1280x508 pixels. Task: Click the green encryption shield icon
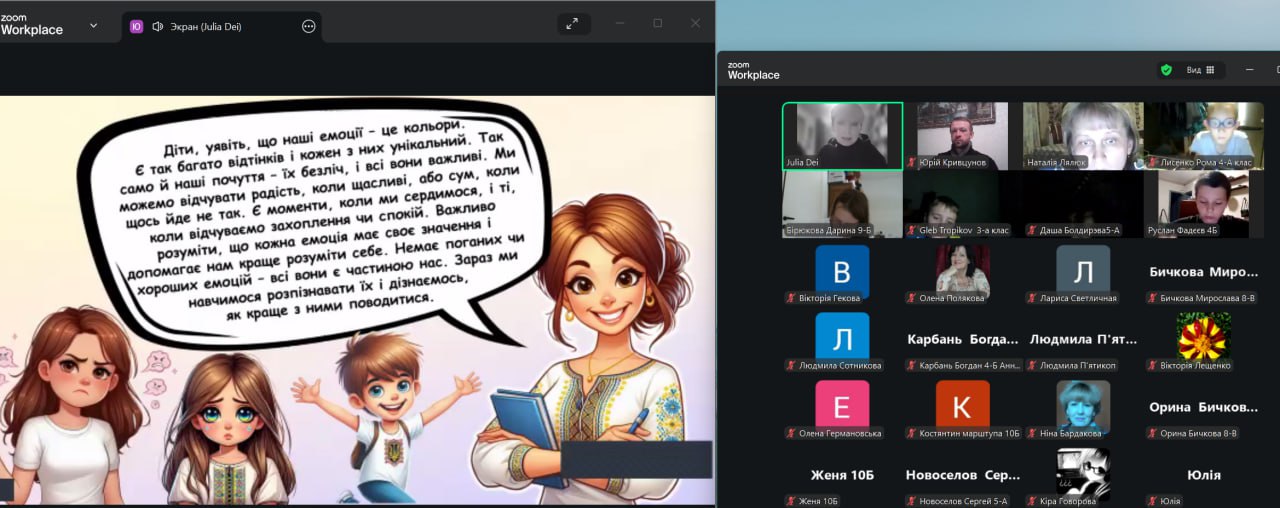coord(1166,70)
